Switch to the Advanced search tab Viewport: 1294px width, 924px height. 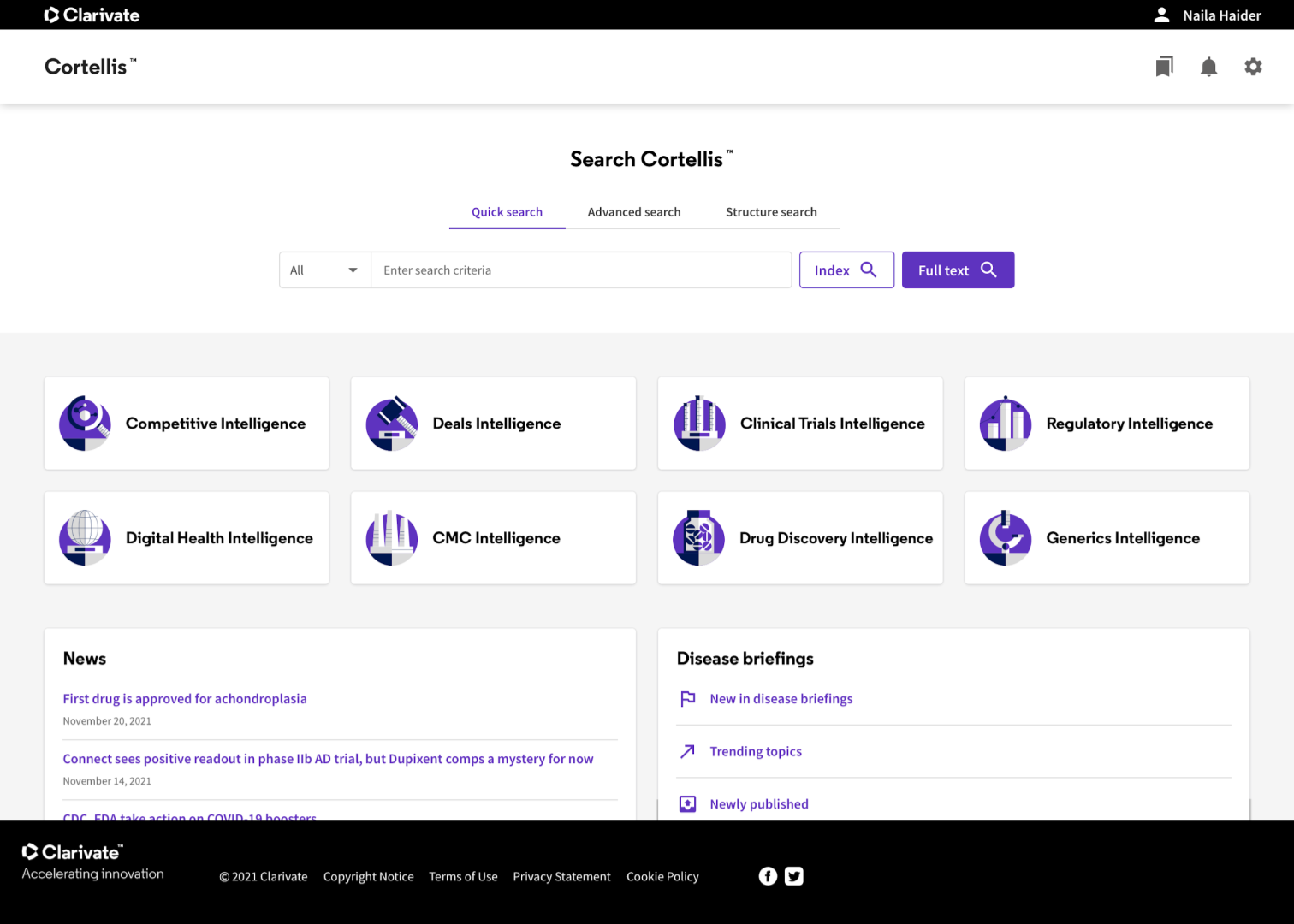(x=633, y=212)
